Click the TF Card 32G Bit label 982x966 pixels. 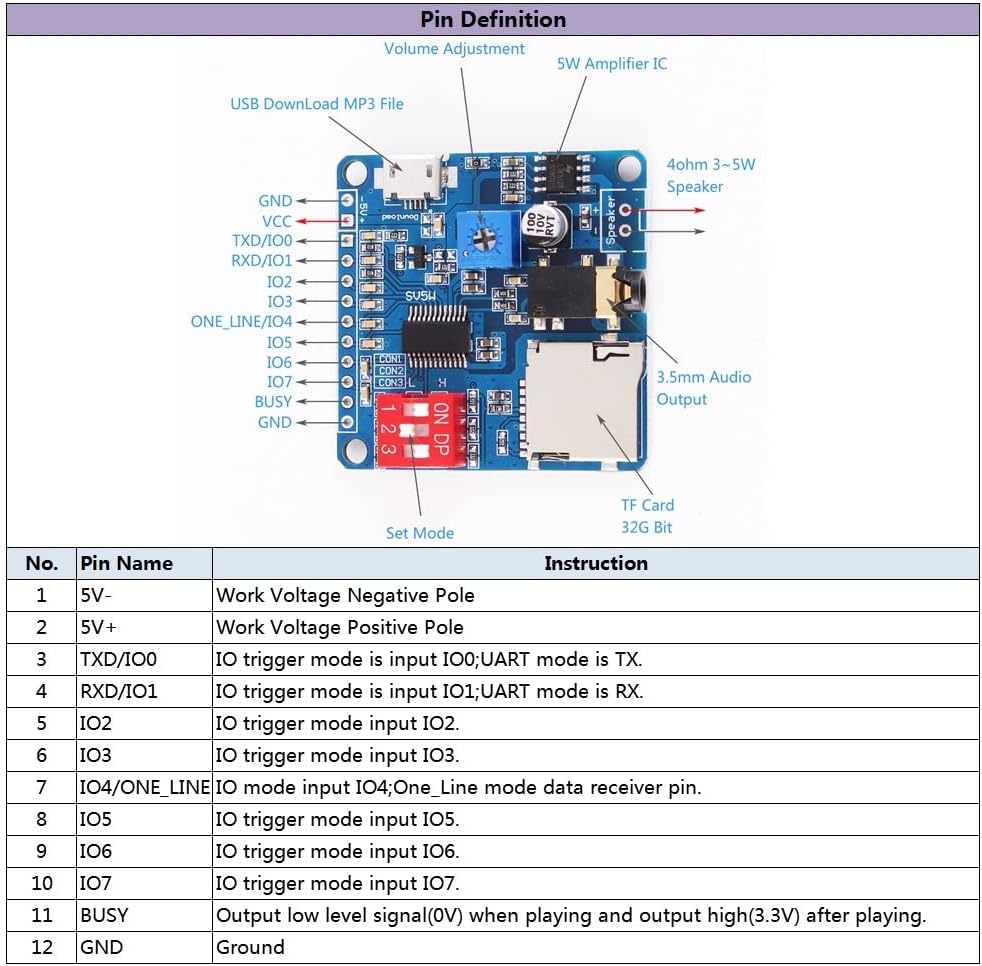648,514
